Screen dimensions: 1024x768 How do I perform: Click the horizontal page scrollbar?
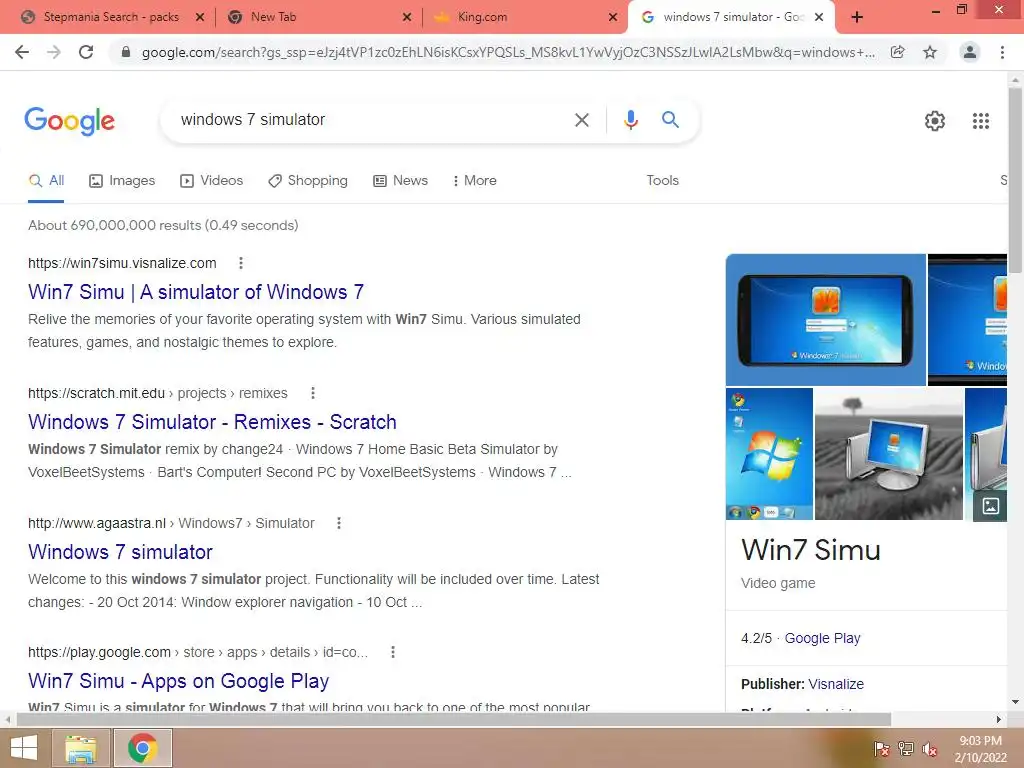tap(454, 719)
